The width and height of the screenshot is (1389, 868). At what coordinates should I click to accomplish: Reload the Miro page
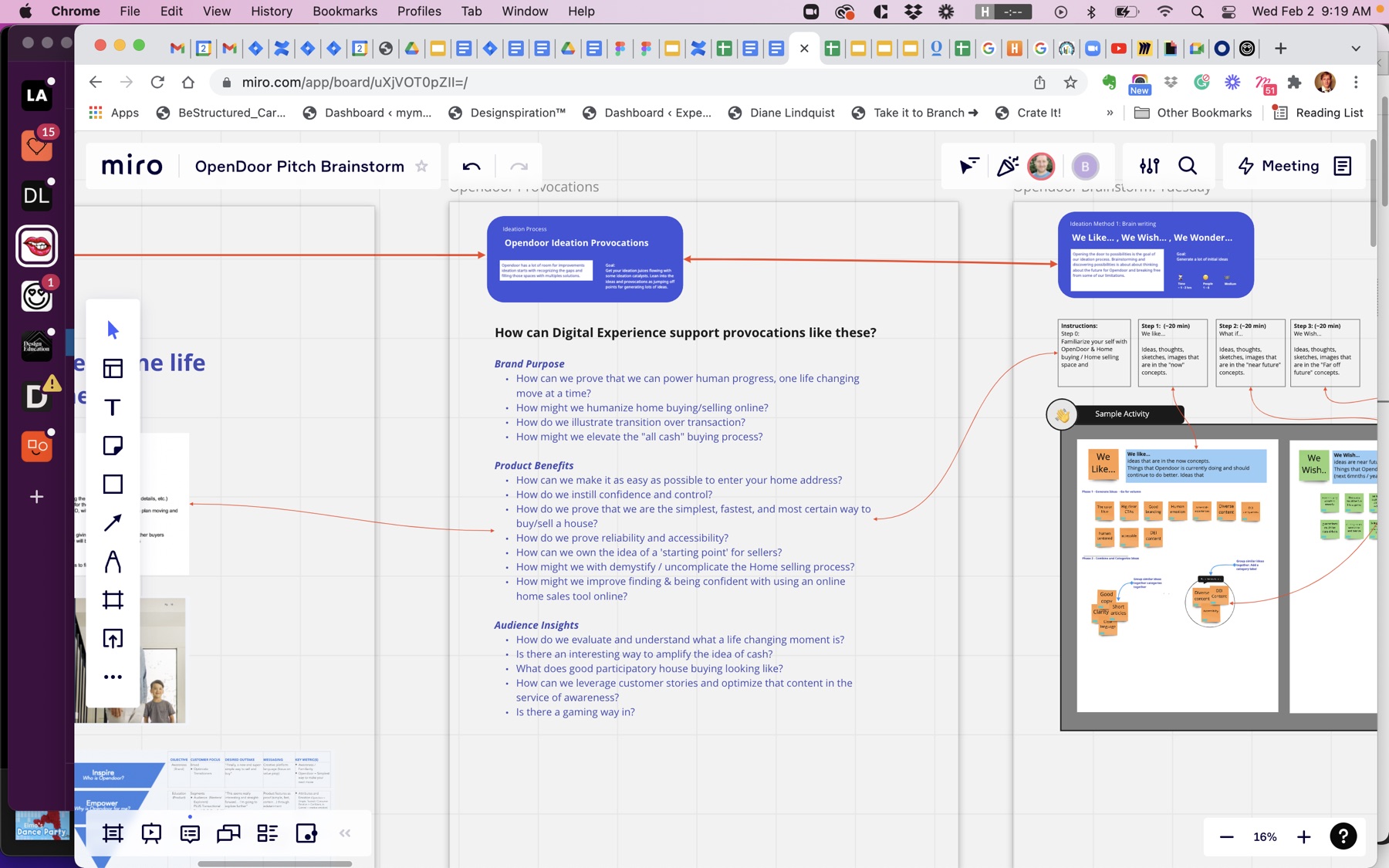point(157,82)
